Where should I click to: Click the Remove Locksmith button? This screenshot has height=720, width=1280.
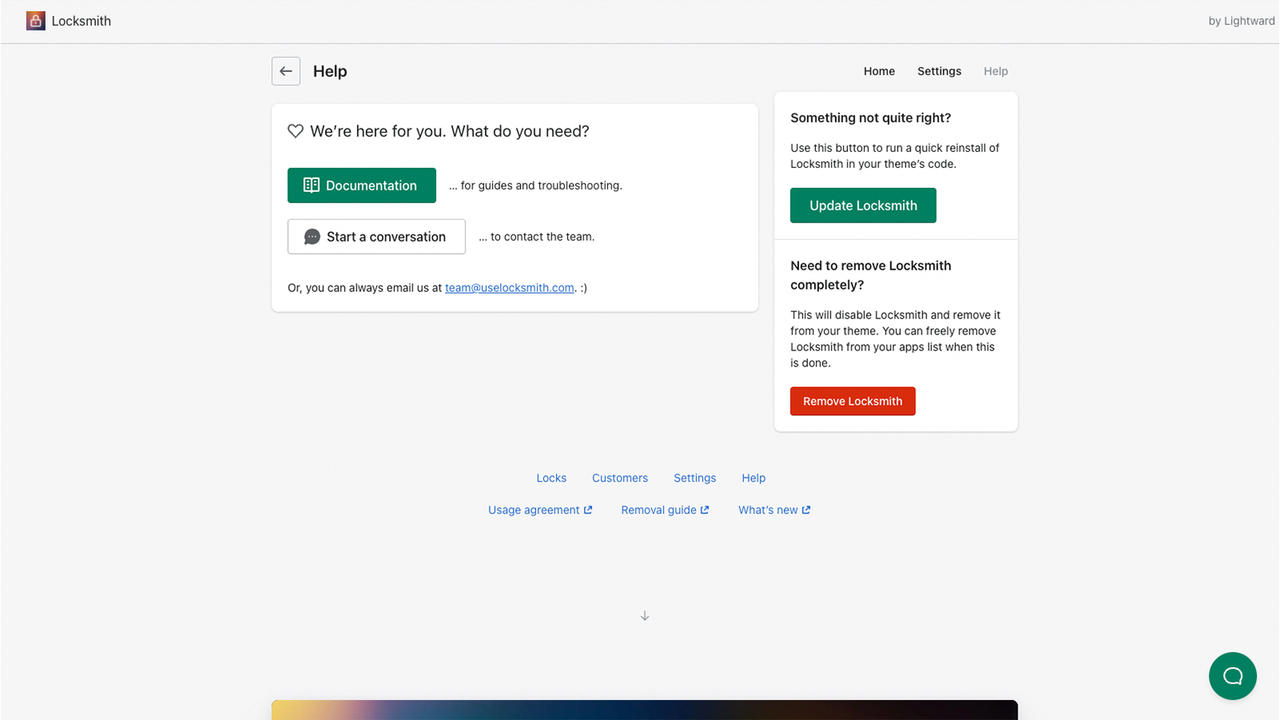pyautogui.click(x=852, y=400)
